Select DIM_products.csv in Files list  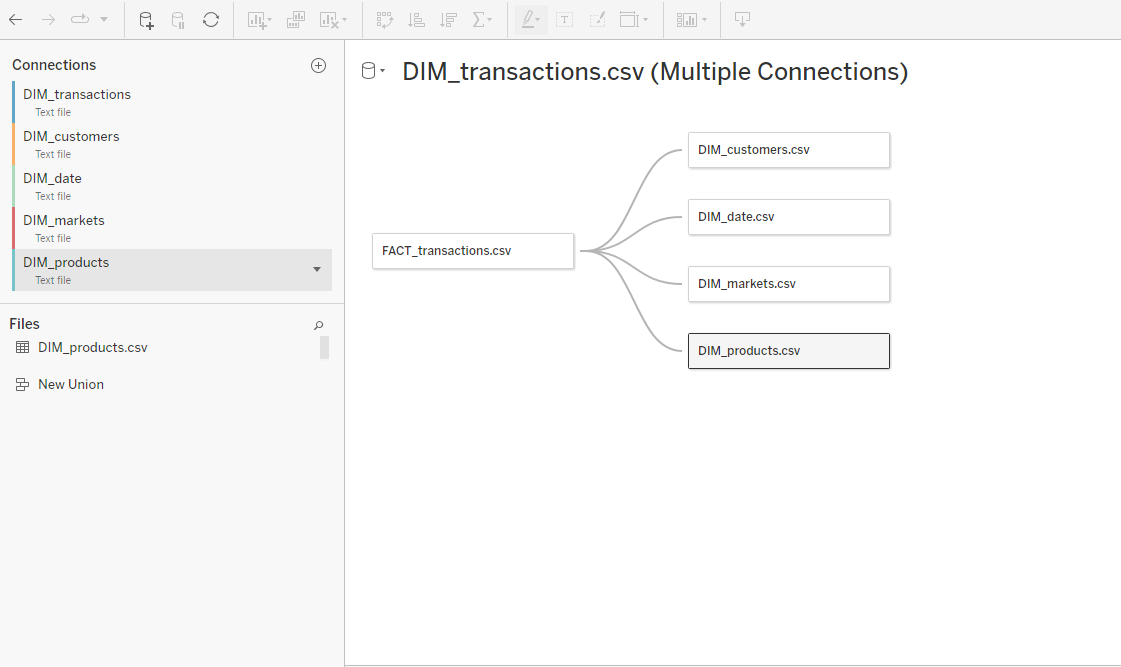(92, 348)
